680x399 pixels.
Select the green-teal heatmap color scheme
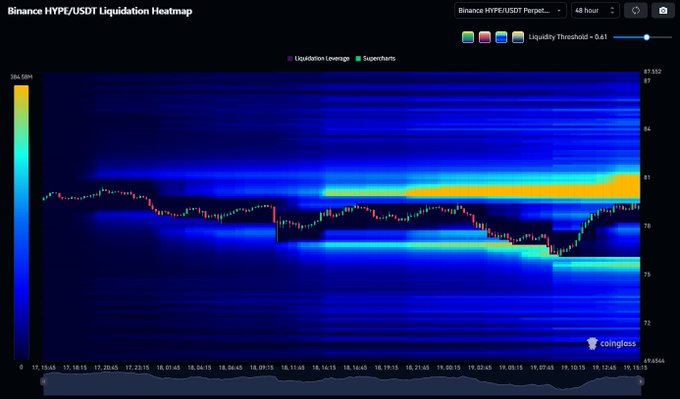pyautogui.click(x=468, y=37)
